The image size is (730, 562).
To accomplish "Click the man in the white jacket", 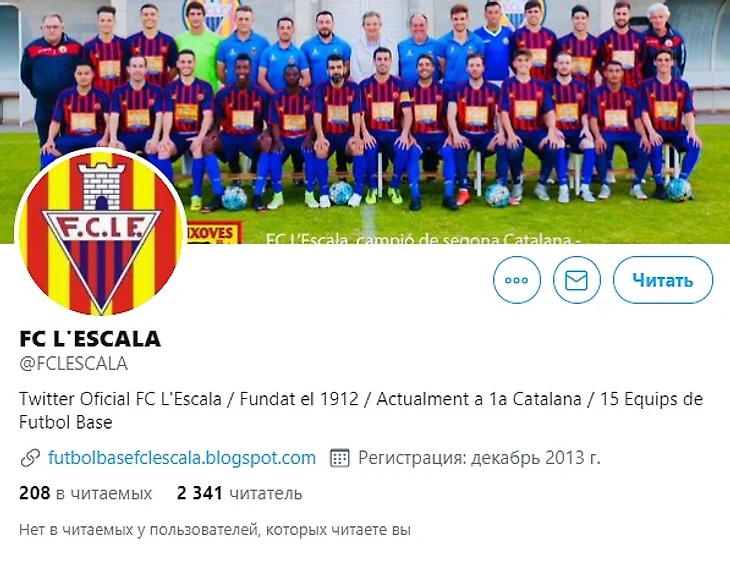I will [372, 47].
